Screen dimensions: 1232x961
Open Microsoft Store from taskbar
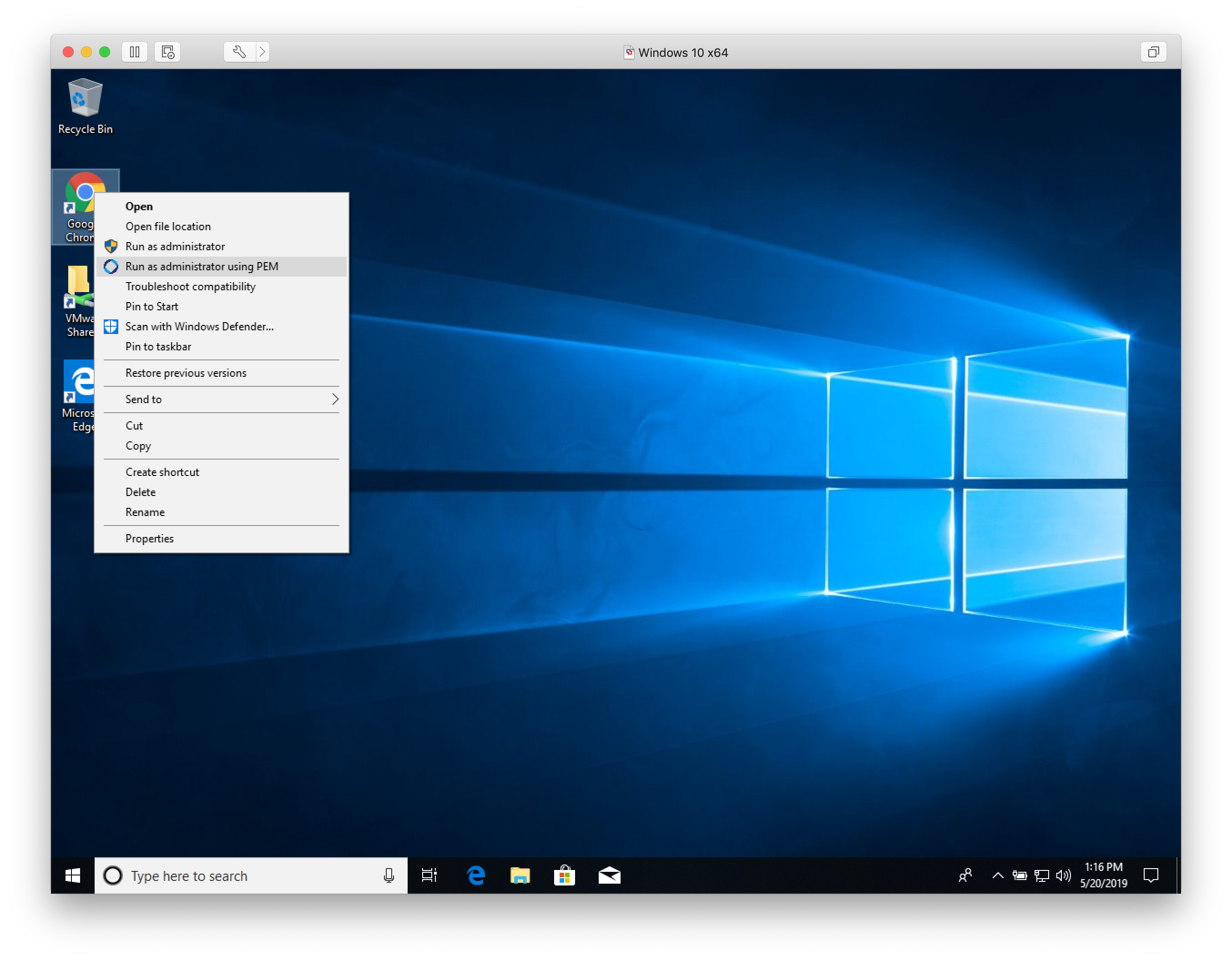click(564, 875)
